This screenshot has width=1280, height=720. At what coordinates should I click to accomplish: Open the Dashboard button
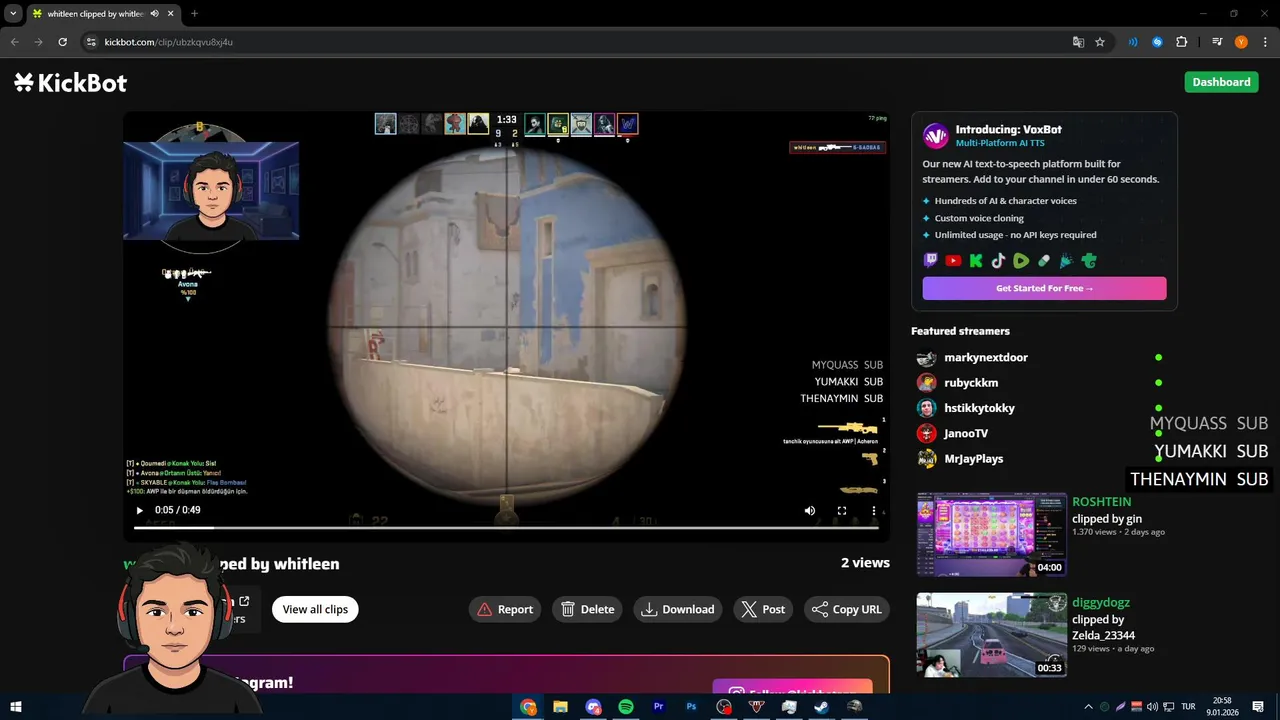tap(1221, 82)
